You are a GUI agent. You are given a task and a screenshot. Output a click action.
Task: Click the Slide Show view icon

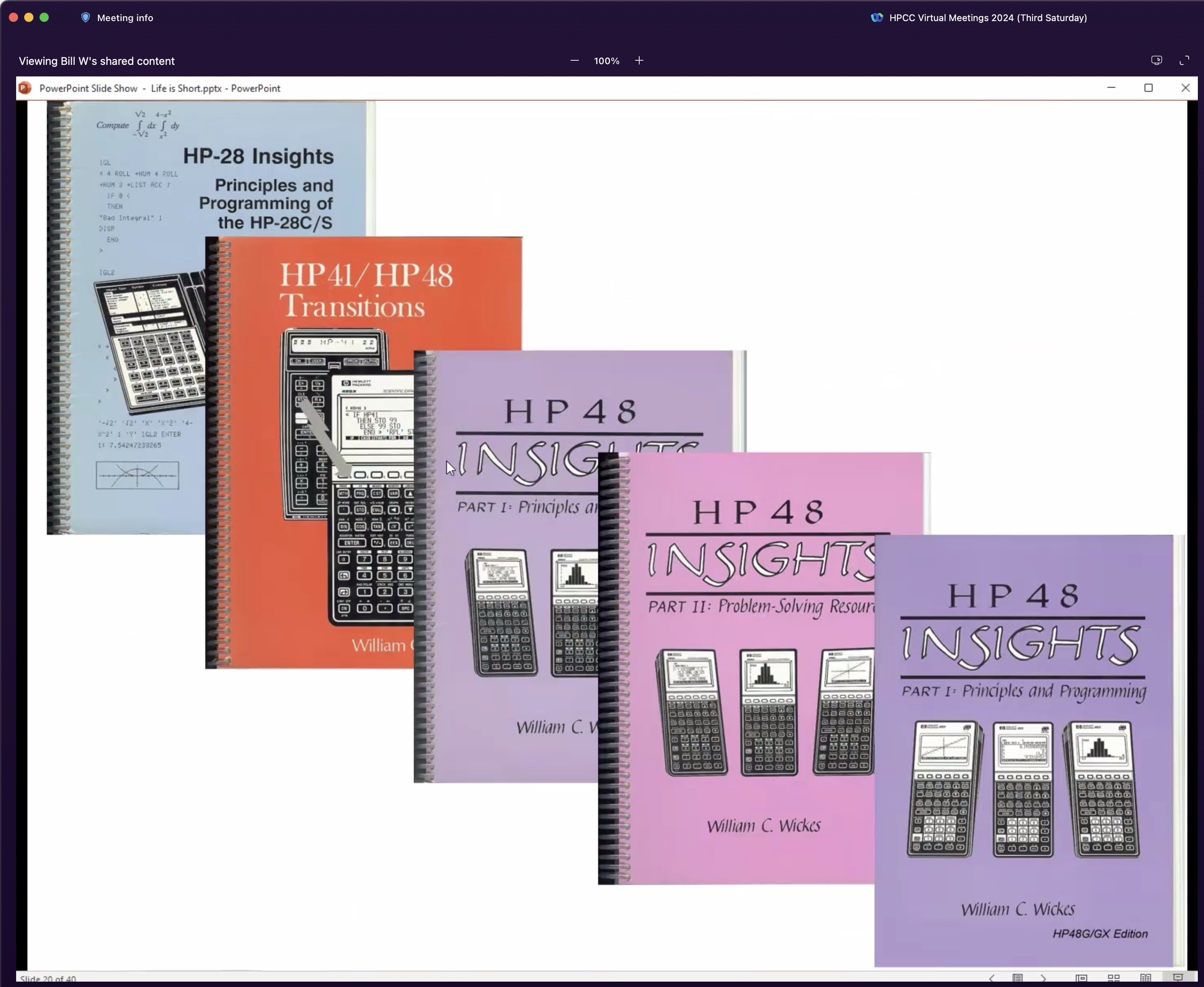1178,979
